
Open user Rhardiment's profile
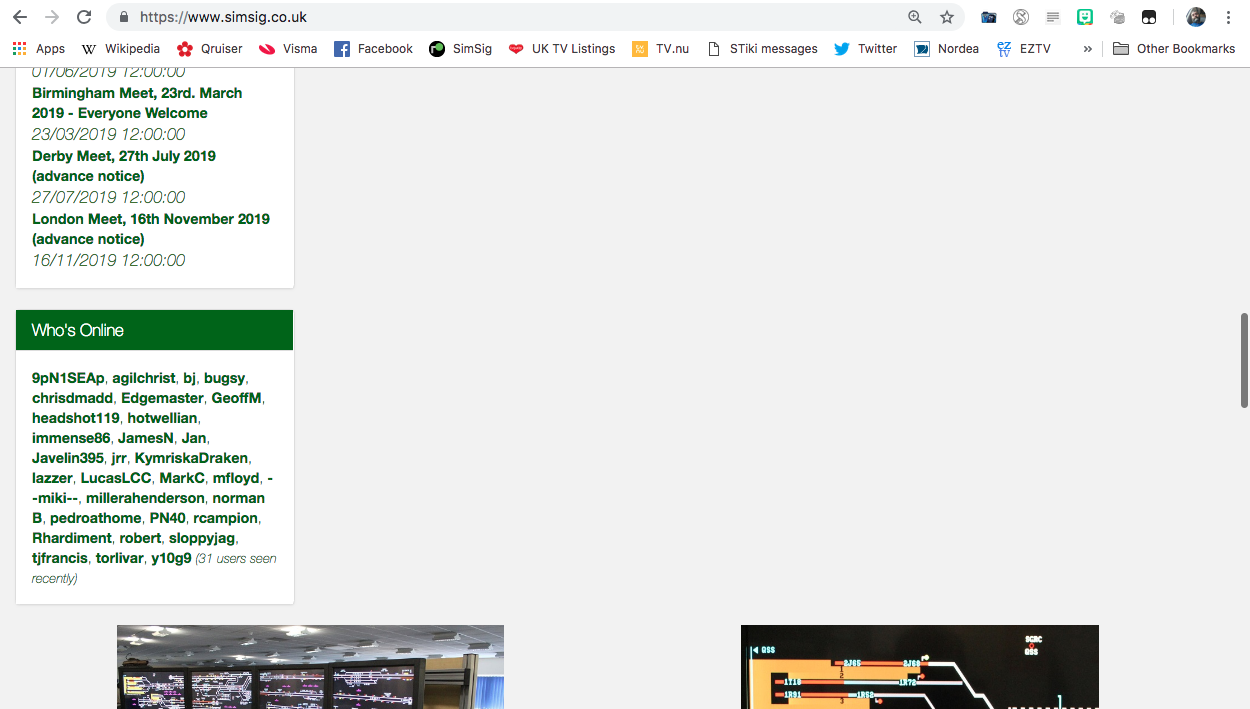tap(72, 538)
